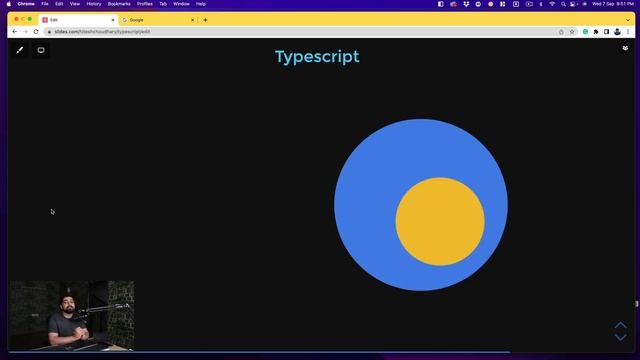This screenshot has width=640, height=360.
Task: View site information lock icon
Action: tap(49, 31)
